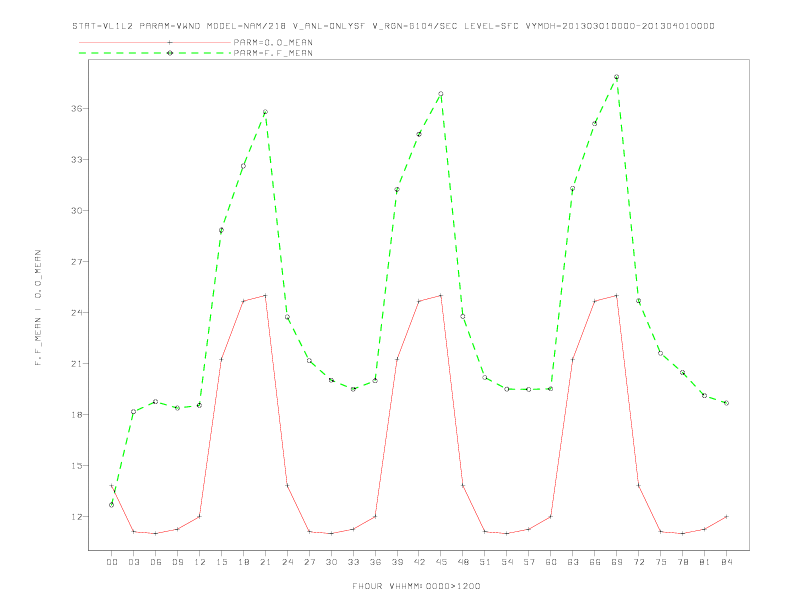The width and height of the screenshot is (792, 612).
Task: Click the x-axis tick label 42
Action: 419,562
